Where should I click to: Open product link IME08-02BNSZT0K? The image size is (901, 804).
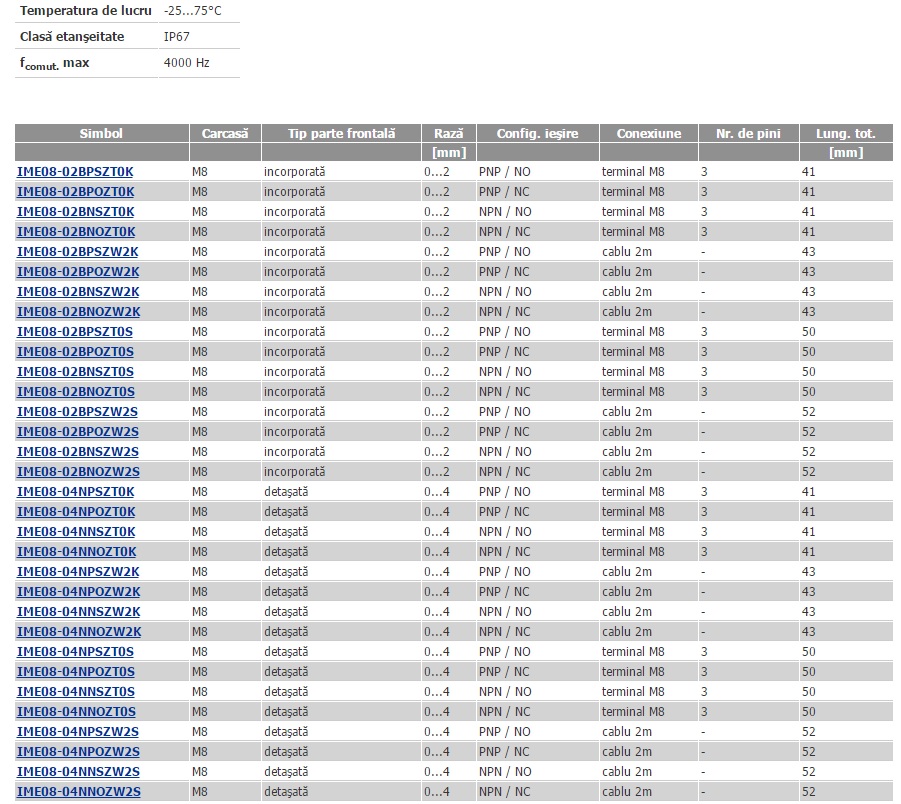tap(75, 212)
